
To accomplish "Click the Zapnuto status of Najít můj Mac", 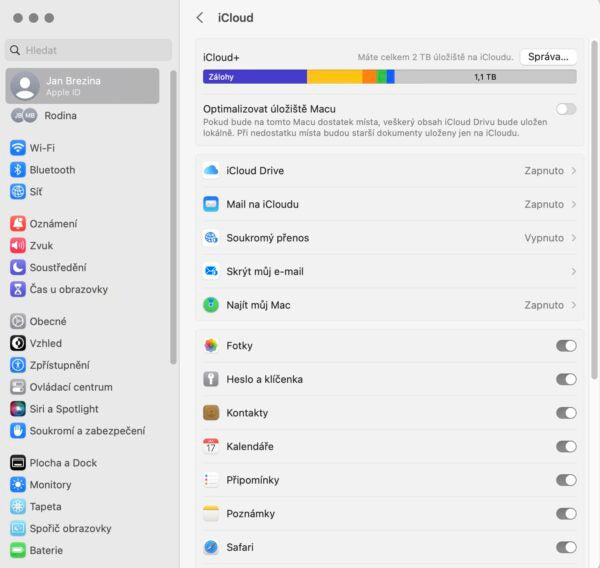I will (544, 305).
